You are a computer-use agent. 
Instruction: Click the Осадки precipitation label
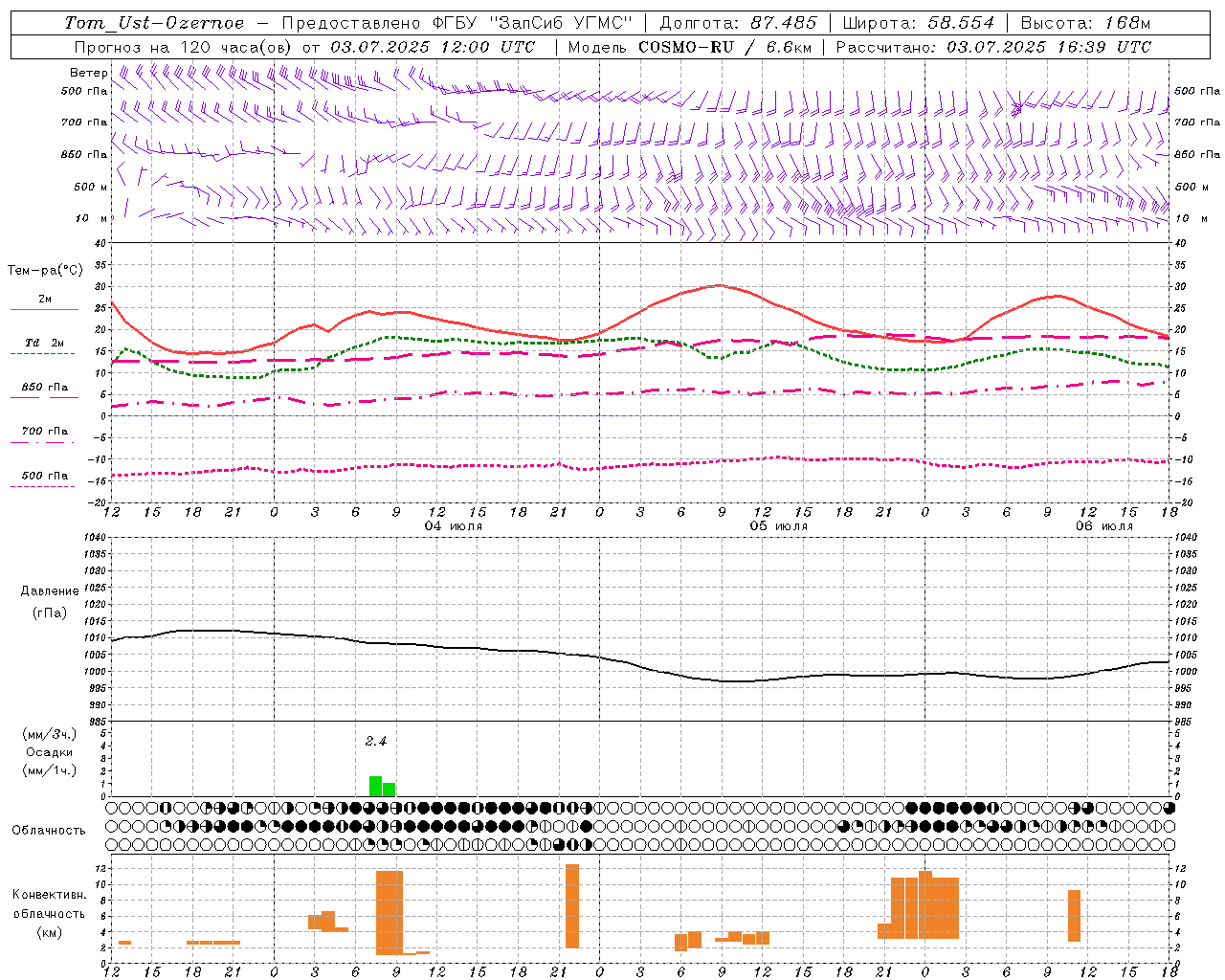[50, 752]
